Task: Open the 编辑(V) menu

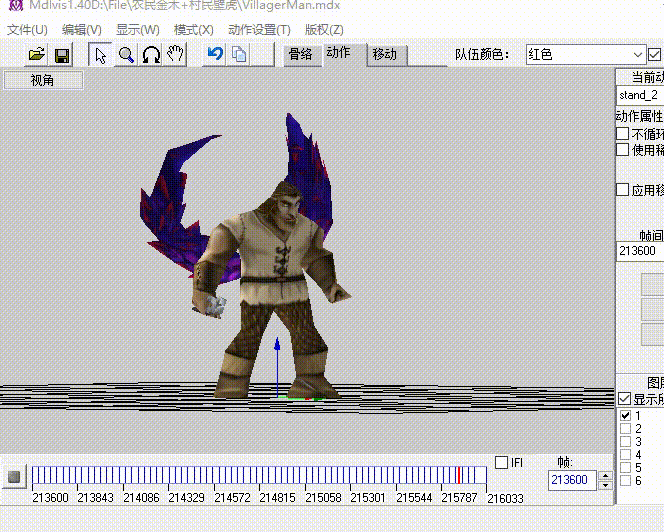Action: (x=82, y=30)
